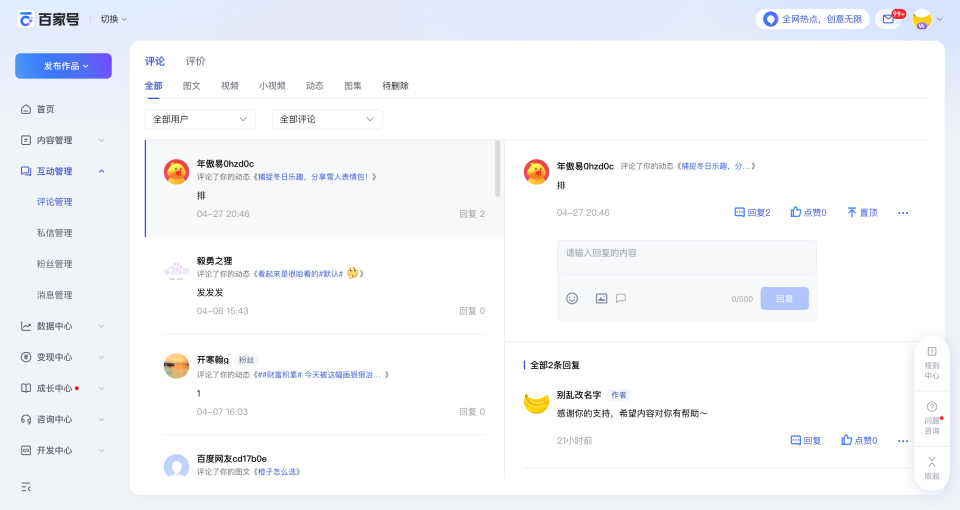The width and height of the screenshot is (960, 510).
Task: Click the reply input field
Action: (x=686, y=257)
